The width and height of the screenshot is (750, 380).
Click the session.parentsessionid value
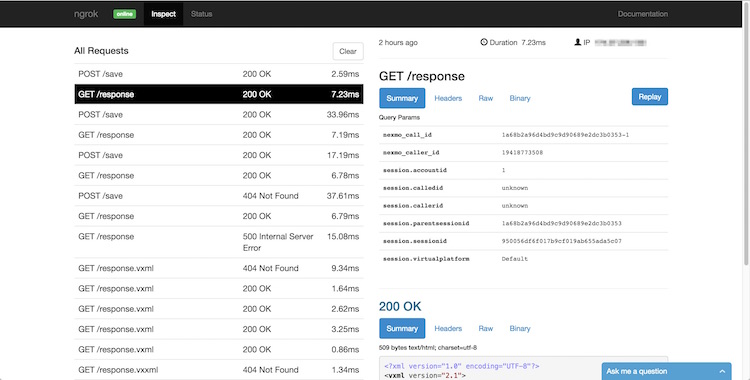[562, 224]
